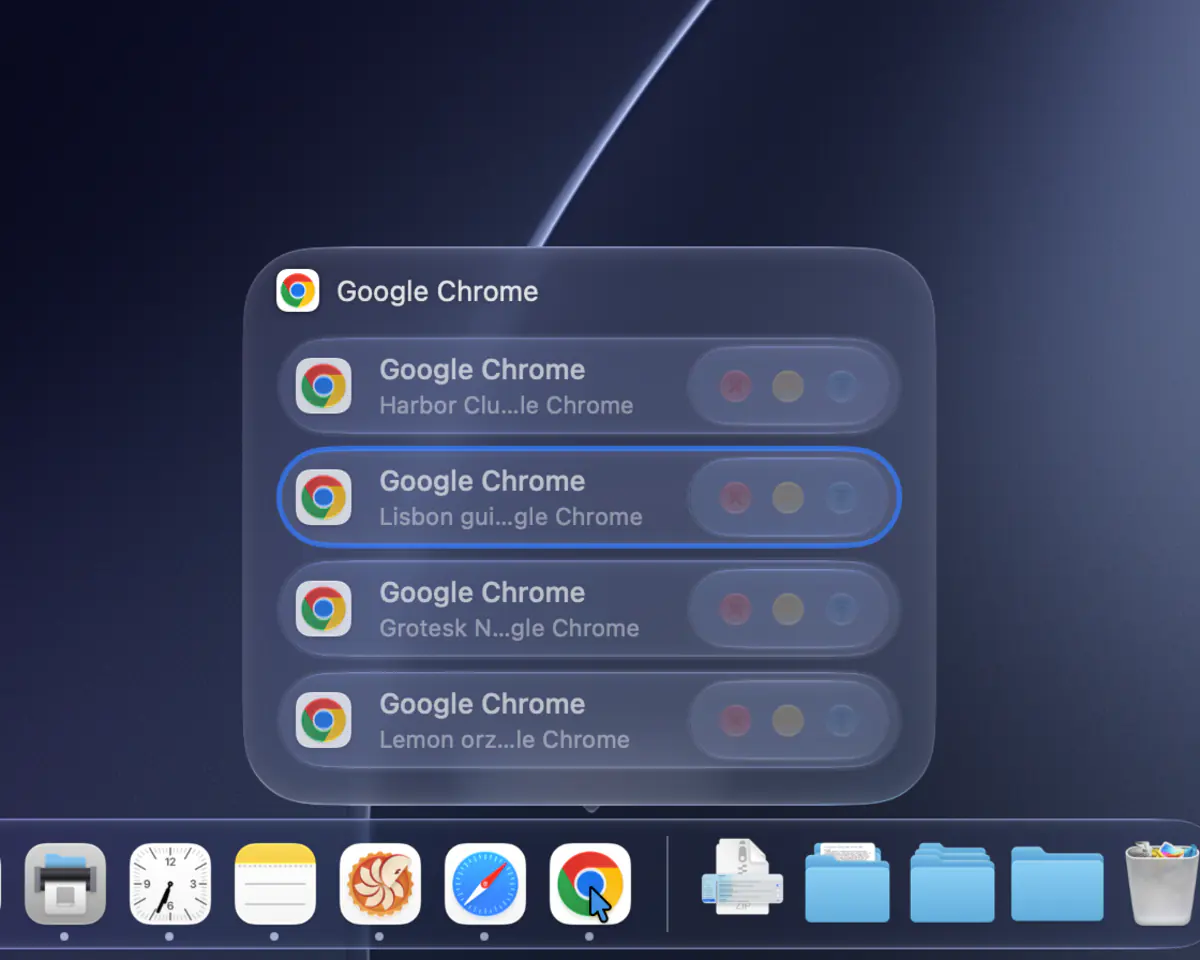Viewport: 1200px width, 960px height.
Task: Close the Harbor Clu window with red button
Action: pos(736,386)
